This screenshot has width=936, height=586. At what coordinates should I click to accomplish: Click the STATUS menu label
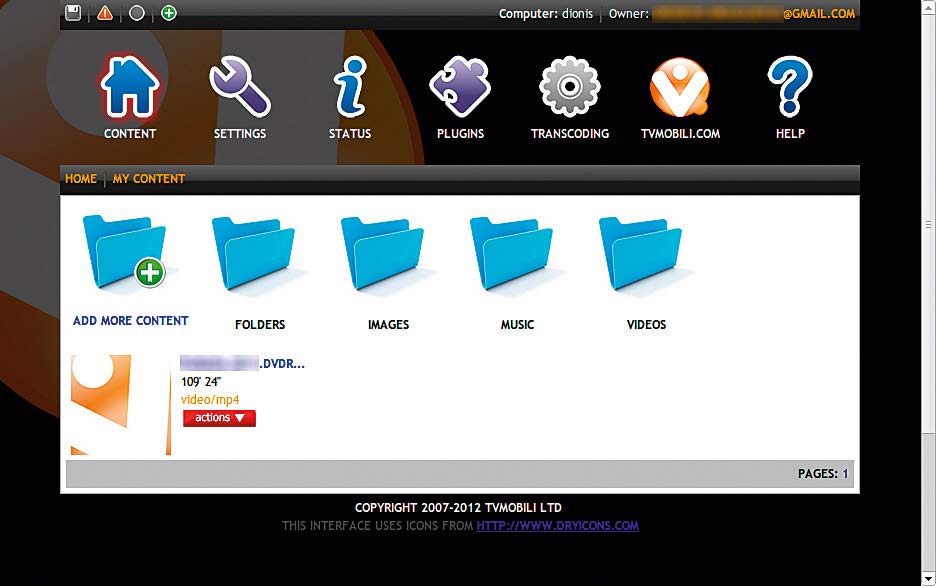[x=350, y=134]
